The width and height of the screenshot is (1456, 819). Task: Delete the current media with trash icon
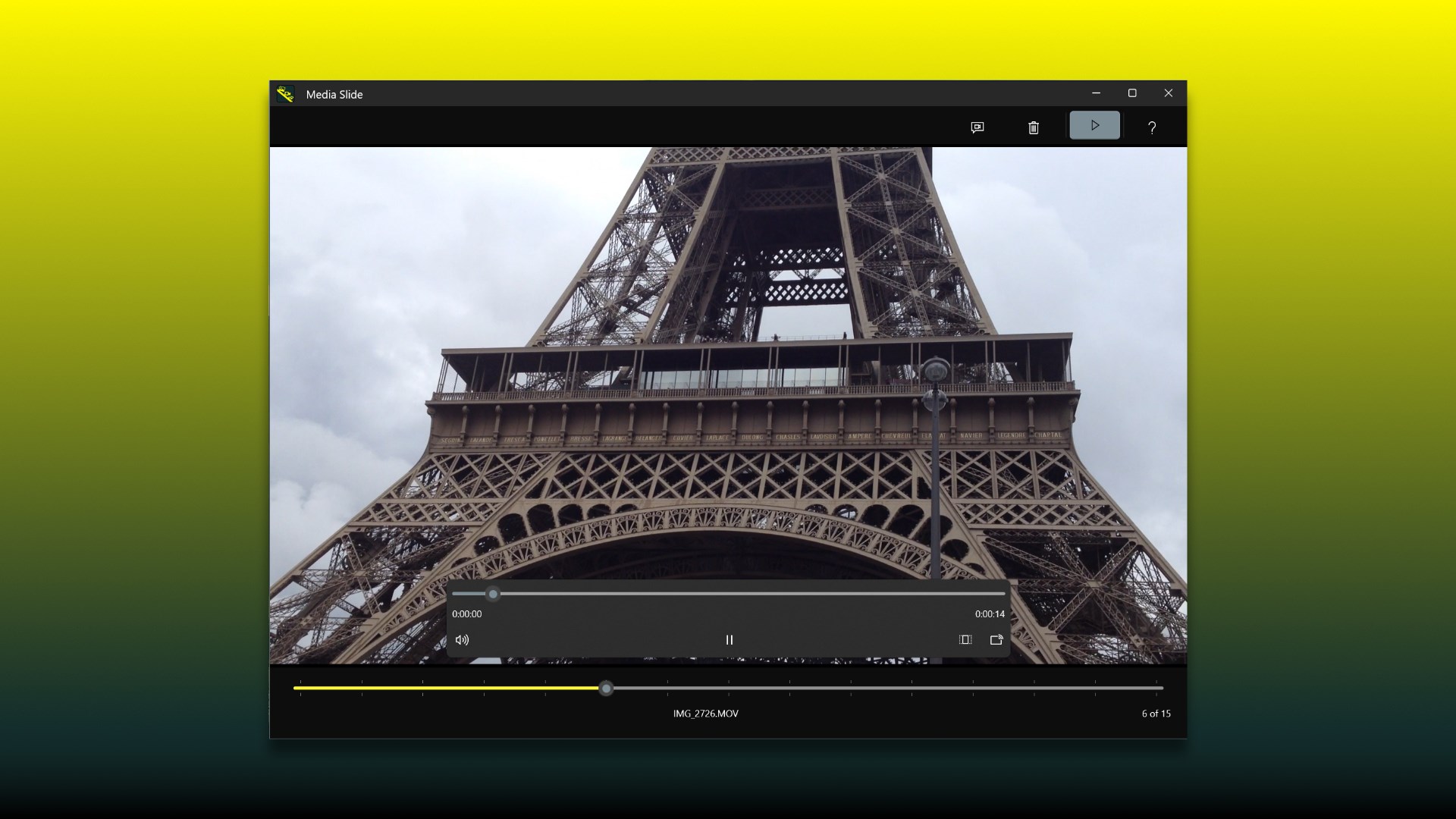(x=1033, y=127)
